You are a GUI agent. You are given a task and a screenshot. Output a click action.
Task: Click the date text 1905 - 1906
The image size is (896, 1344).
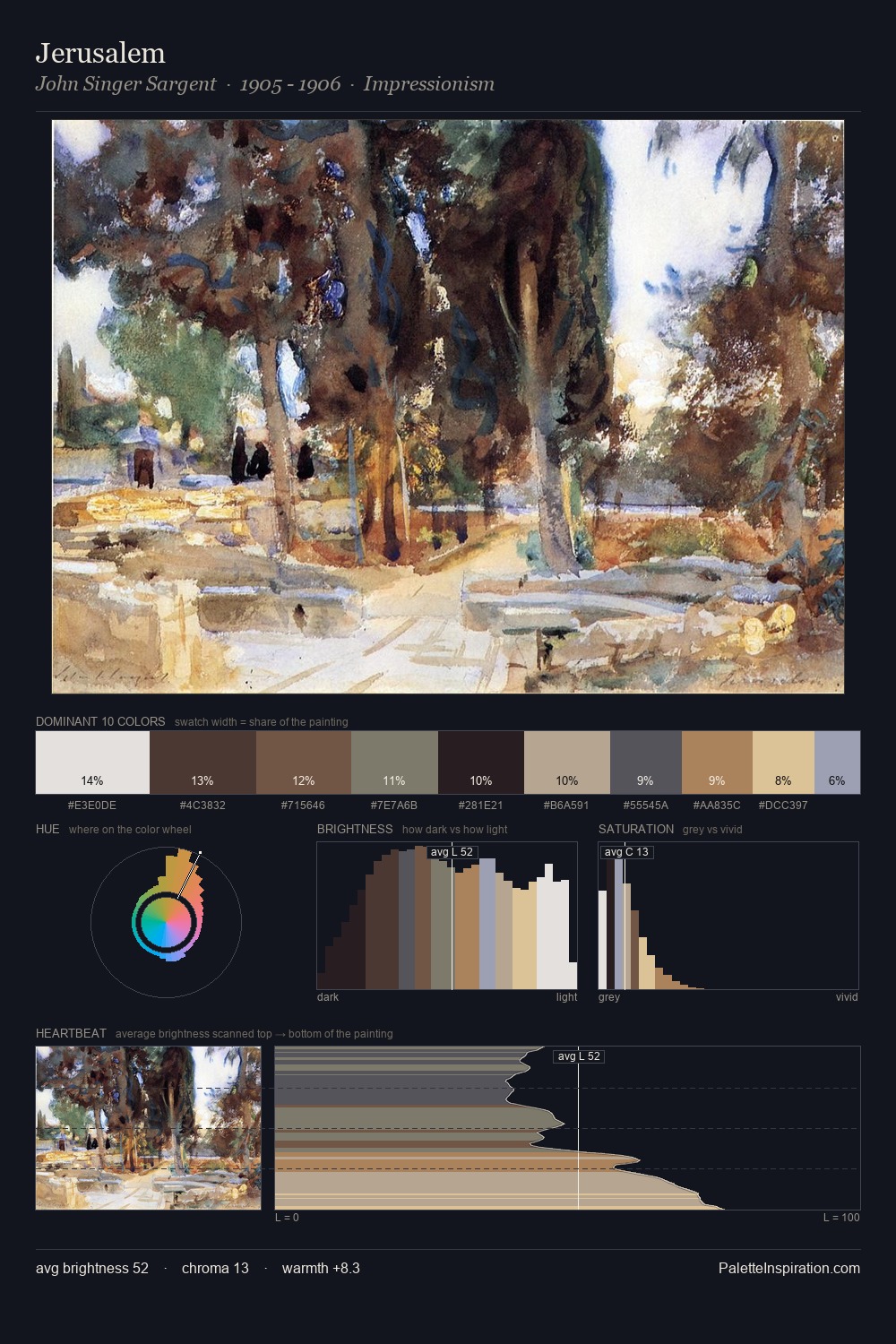pyautogui.click(x=290, y=84)
